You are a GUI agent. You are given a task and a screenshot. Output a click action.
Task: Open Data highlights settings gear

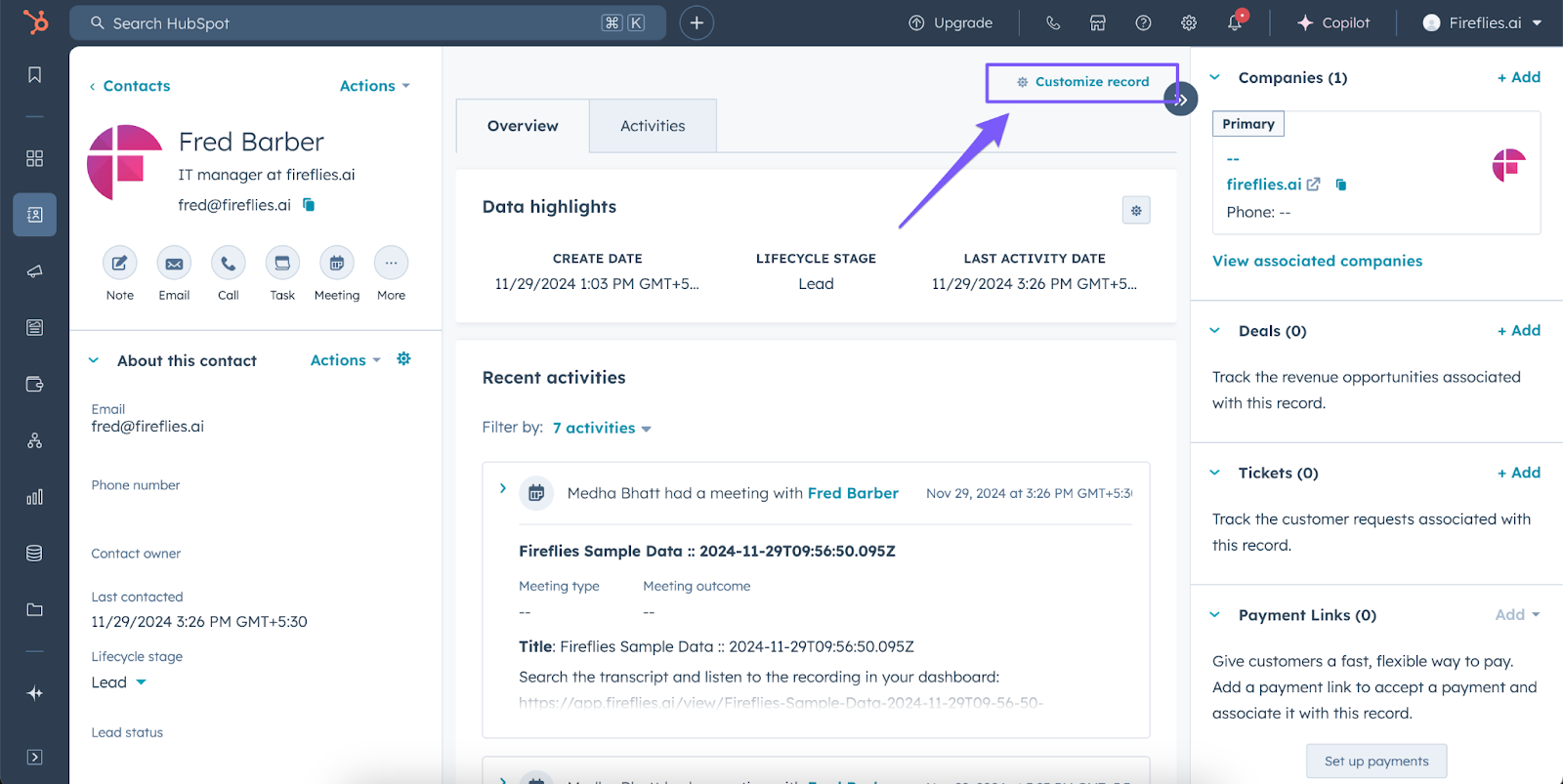tap(1136, 210)
